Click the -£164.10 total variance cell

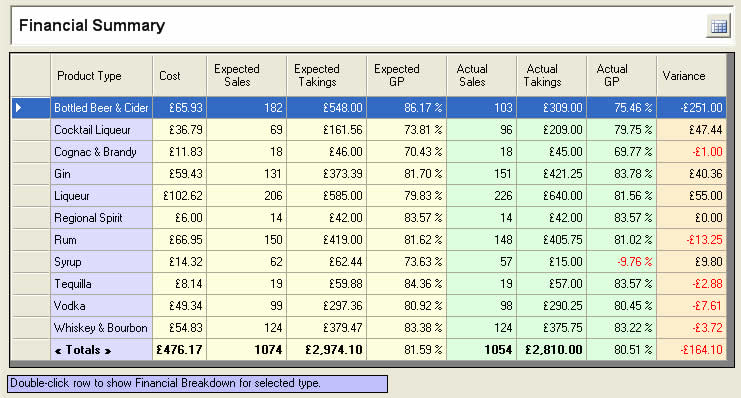691,350
